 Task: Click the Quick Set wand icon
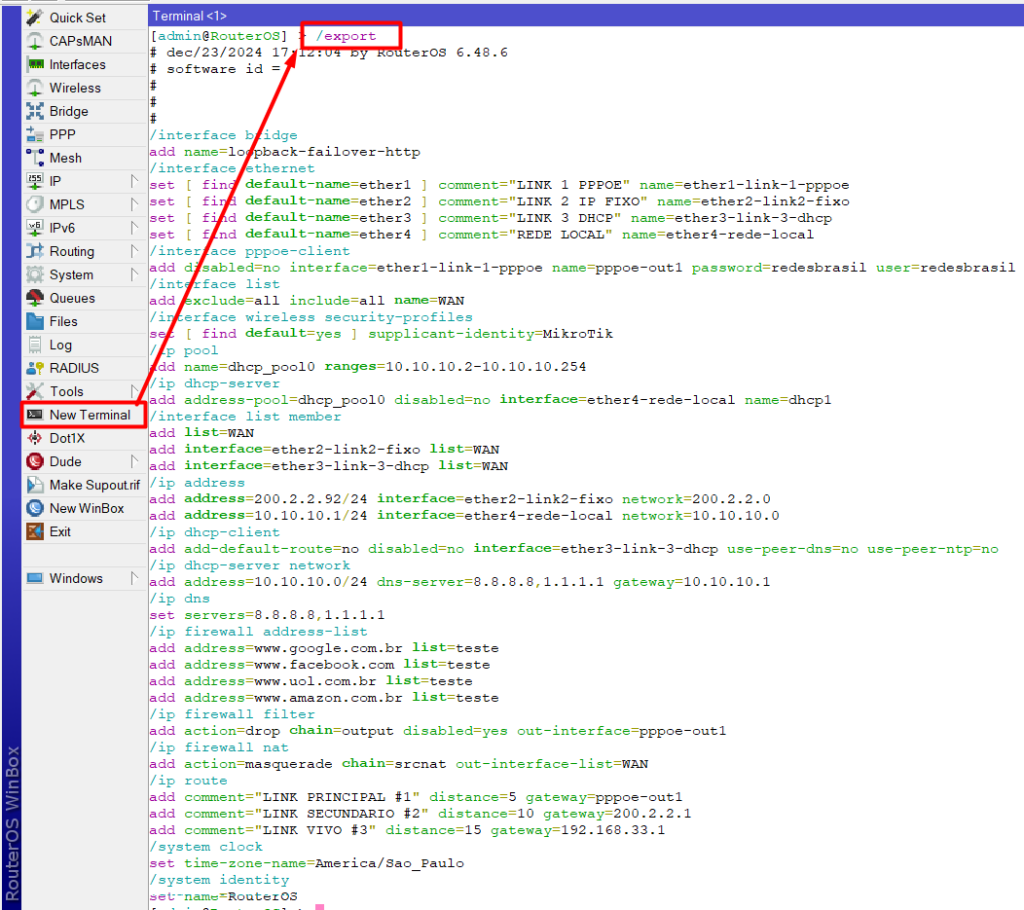35,18
